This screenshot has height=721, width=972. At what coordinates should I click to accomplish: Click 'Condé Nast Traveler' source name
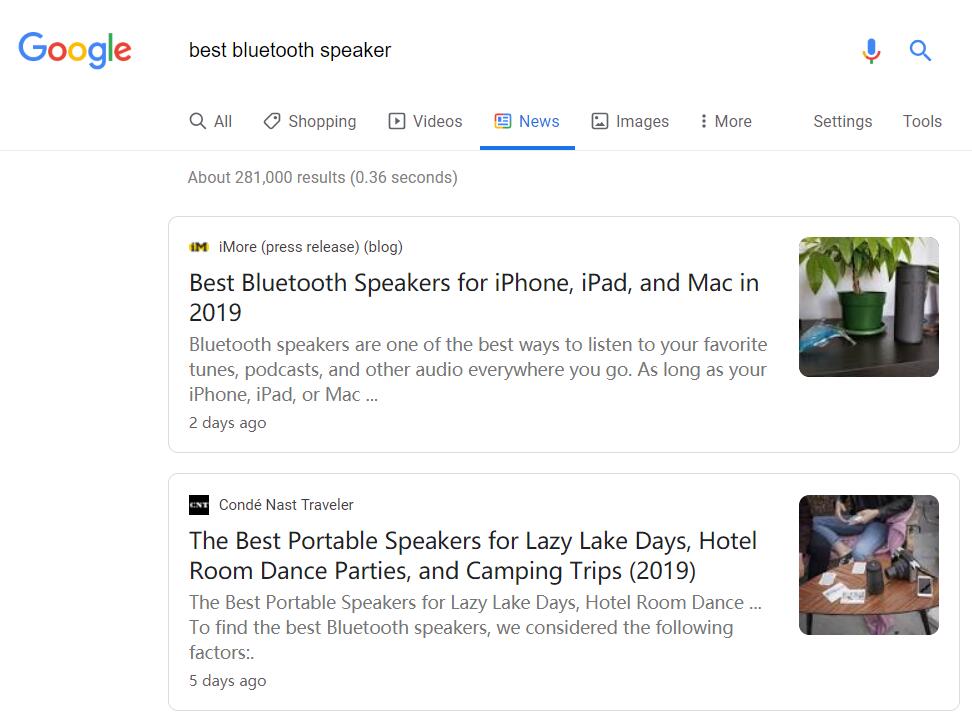pos(286,505)
